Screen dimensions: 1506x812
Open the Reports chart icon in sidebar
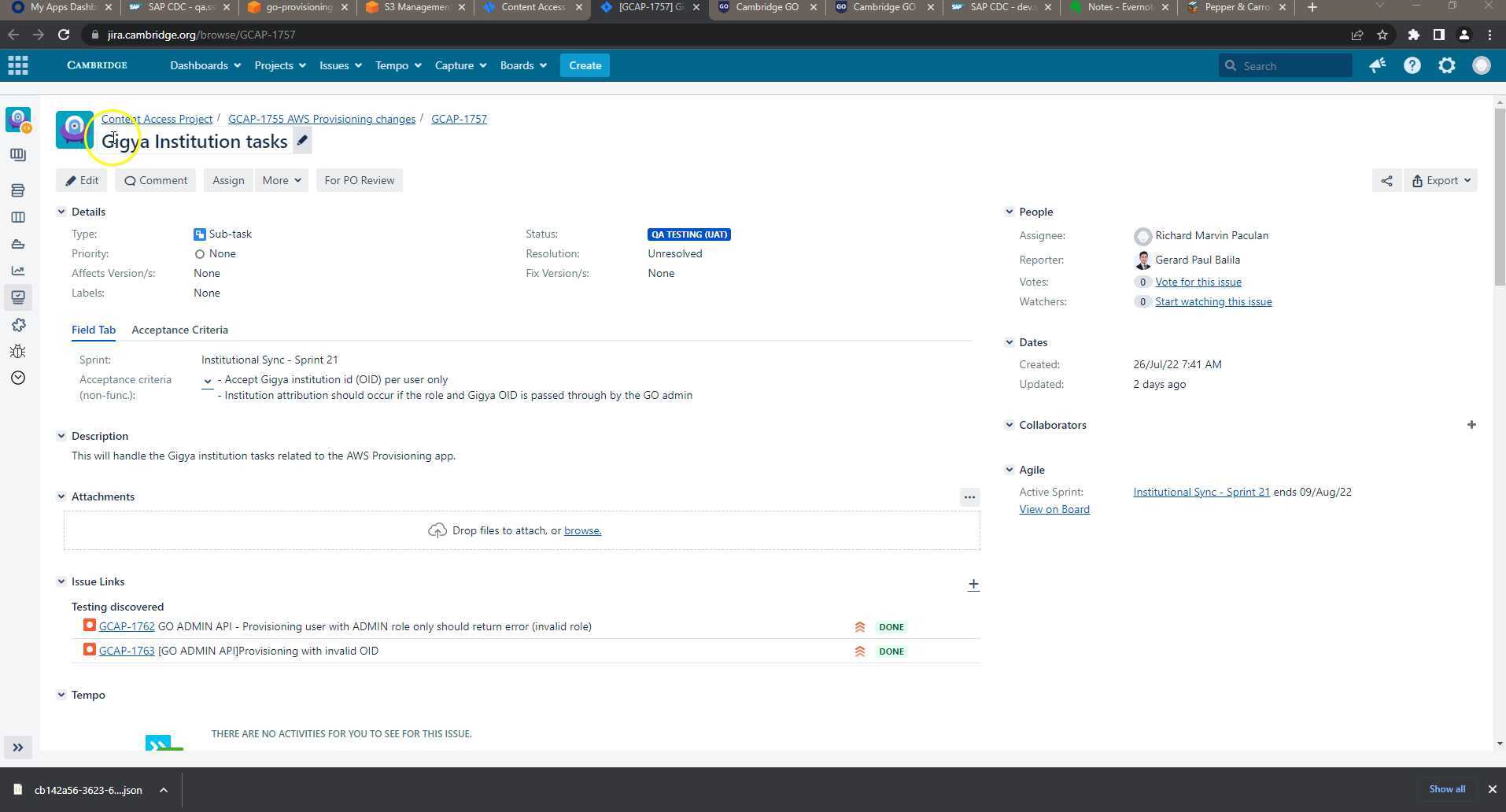[17, 270]
